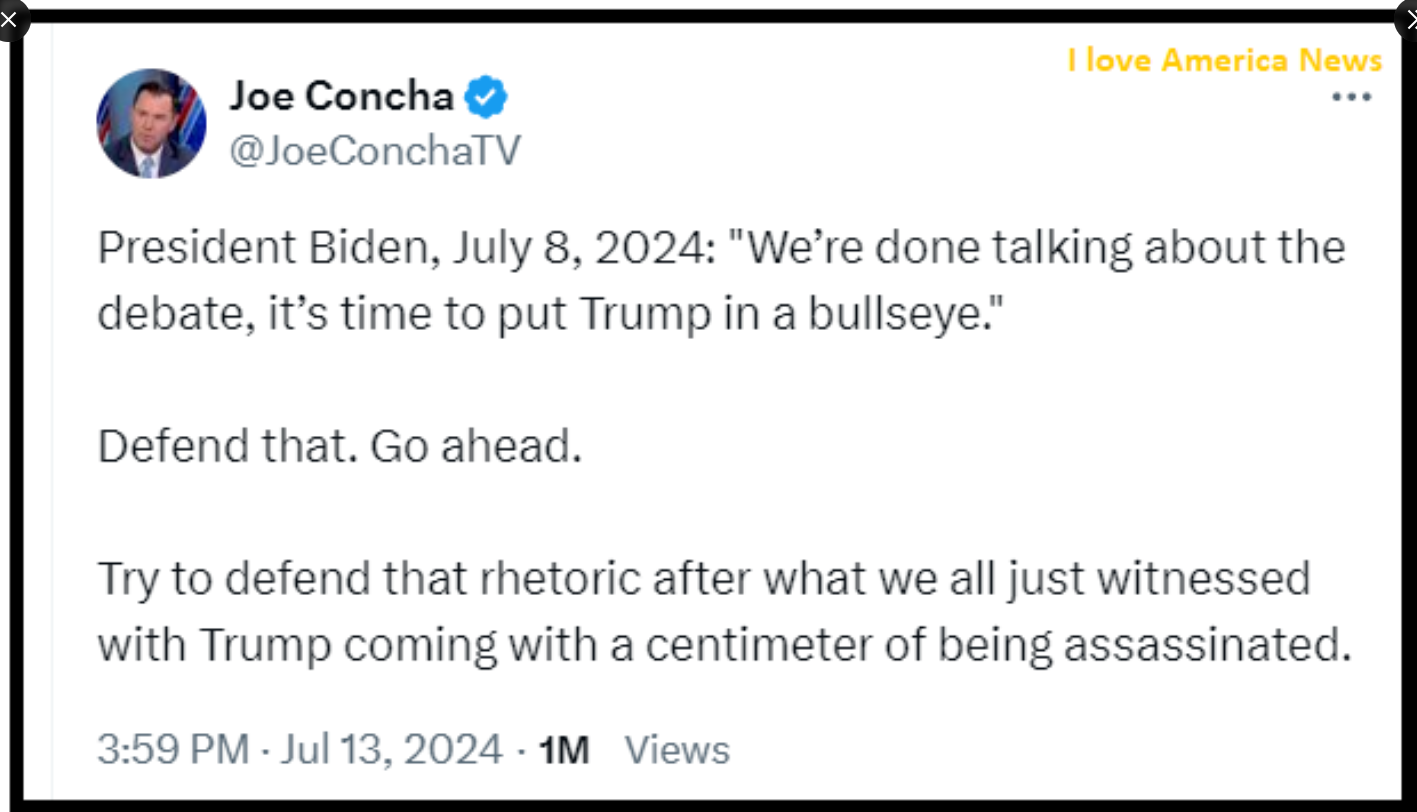Click the blue verified checkmark badge
The width and height of the screenshot is (1417, 812).
(487, 97)
